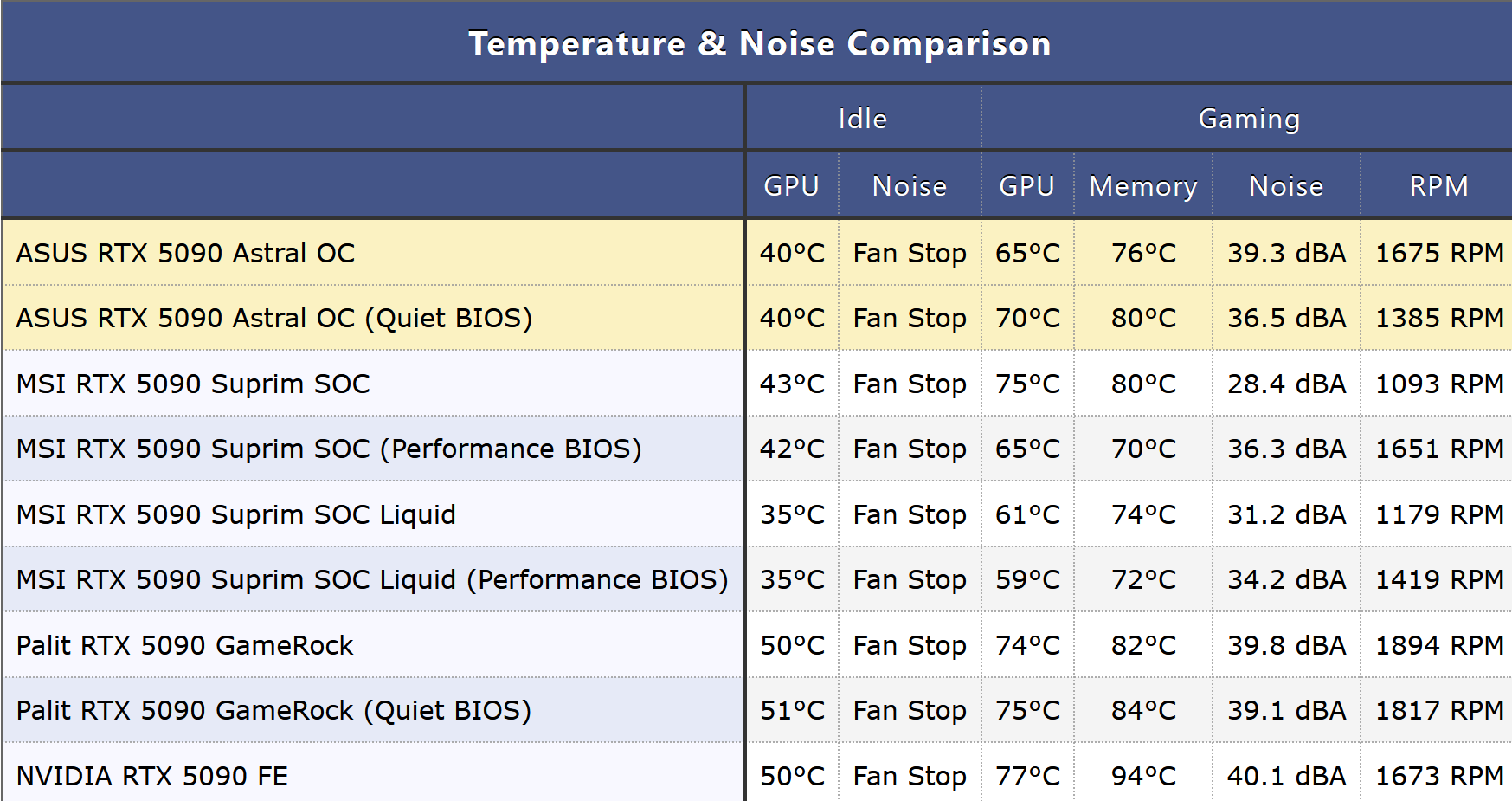The height and width of the screenshot is (801, 1512).
Task: Click Palit RTX 5090 GameRock (Quiet BIOS) name
Action: (273, 710)
